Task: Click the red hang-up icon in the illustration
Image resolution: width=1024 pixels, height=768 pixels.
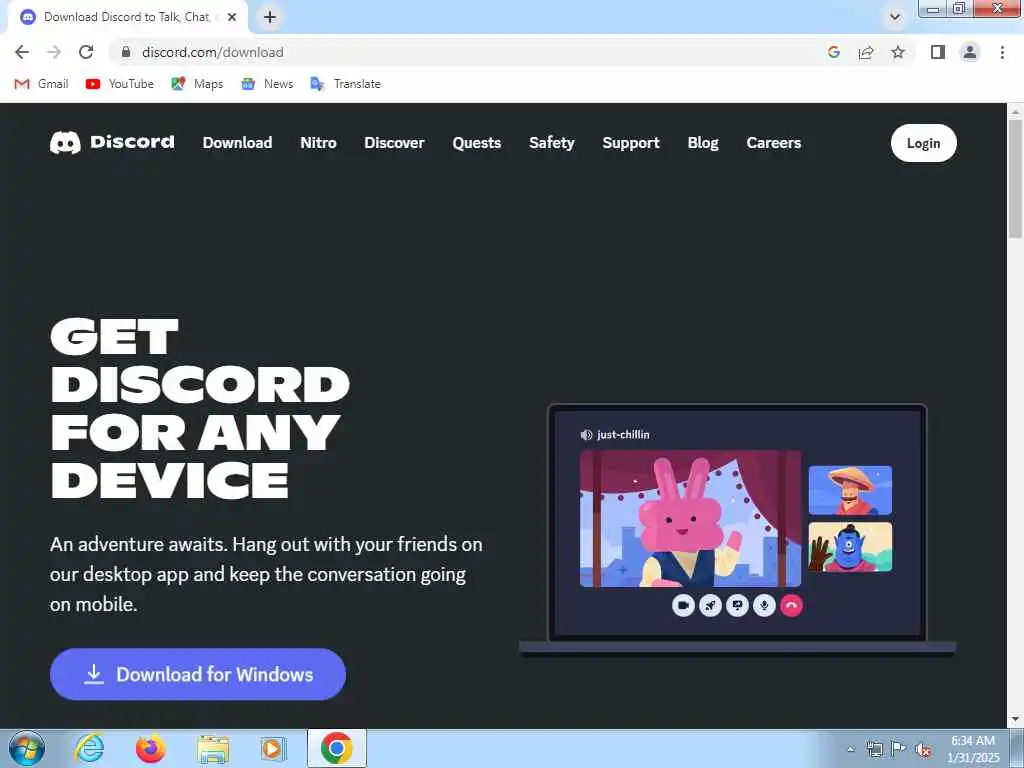Action: (792, 605)
